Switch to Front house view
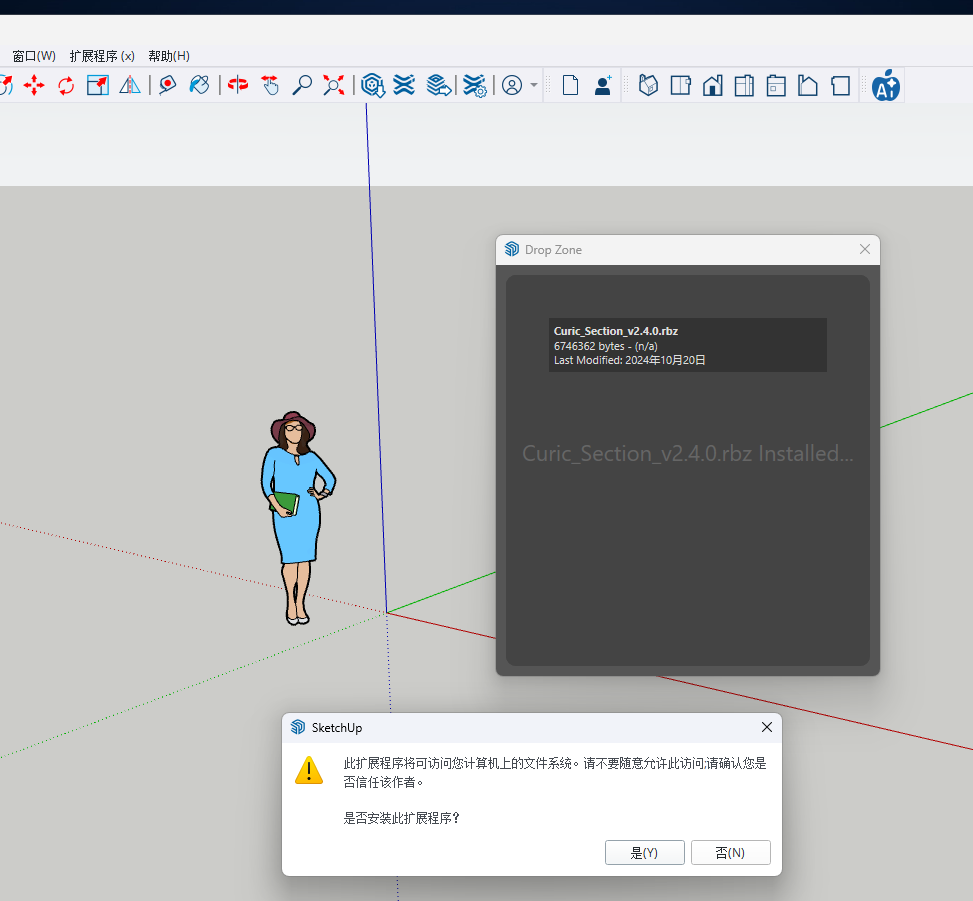Screen dimensions: 973x901 (712, 85)
